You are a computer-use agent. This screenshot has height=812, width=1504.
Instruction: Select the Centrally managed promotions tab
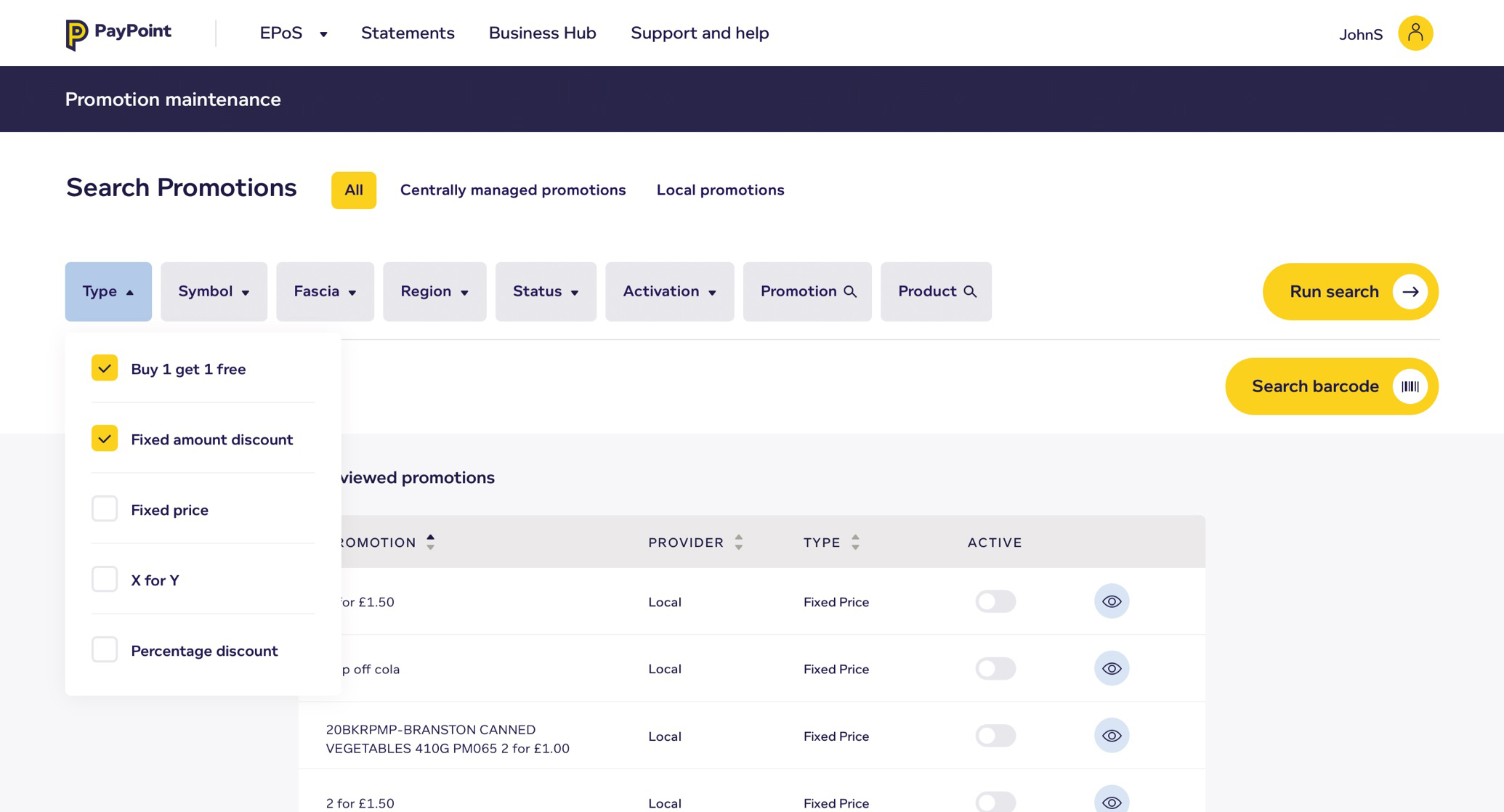(512, 190)
